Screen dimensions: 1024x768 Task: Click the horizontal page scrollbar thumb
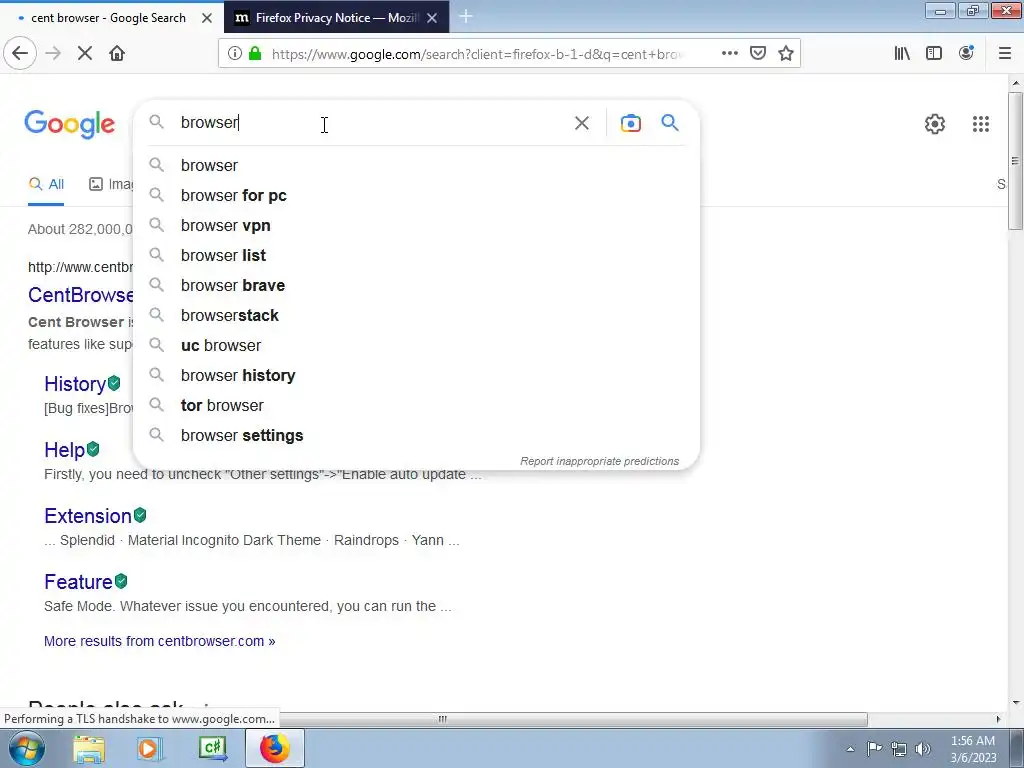442,719
